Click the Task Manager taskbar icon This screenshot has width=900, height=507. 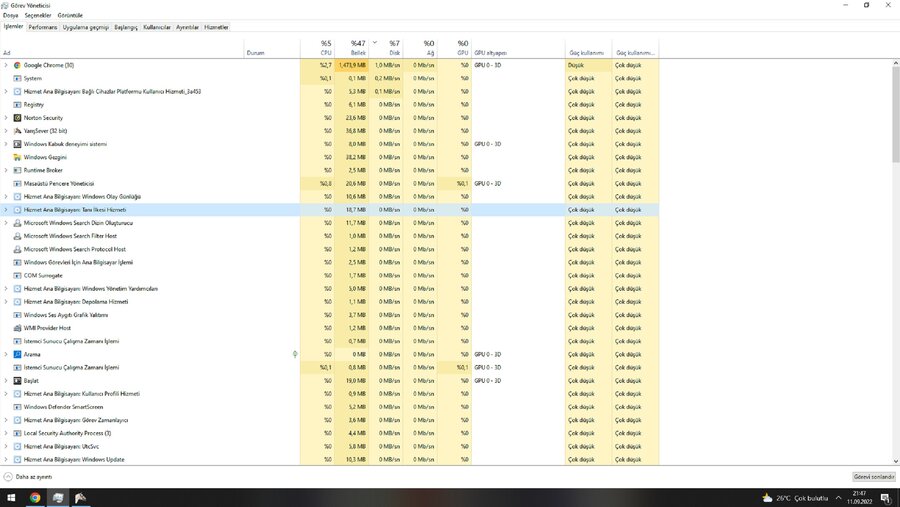click(58, 498)
